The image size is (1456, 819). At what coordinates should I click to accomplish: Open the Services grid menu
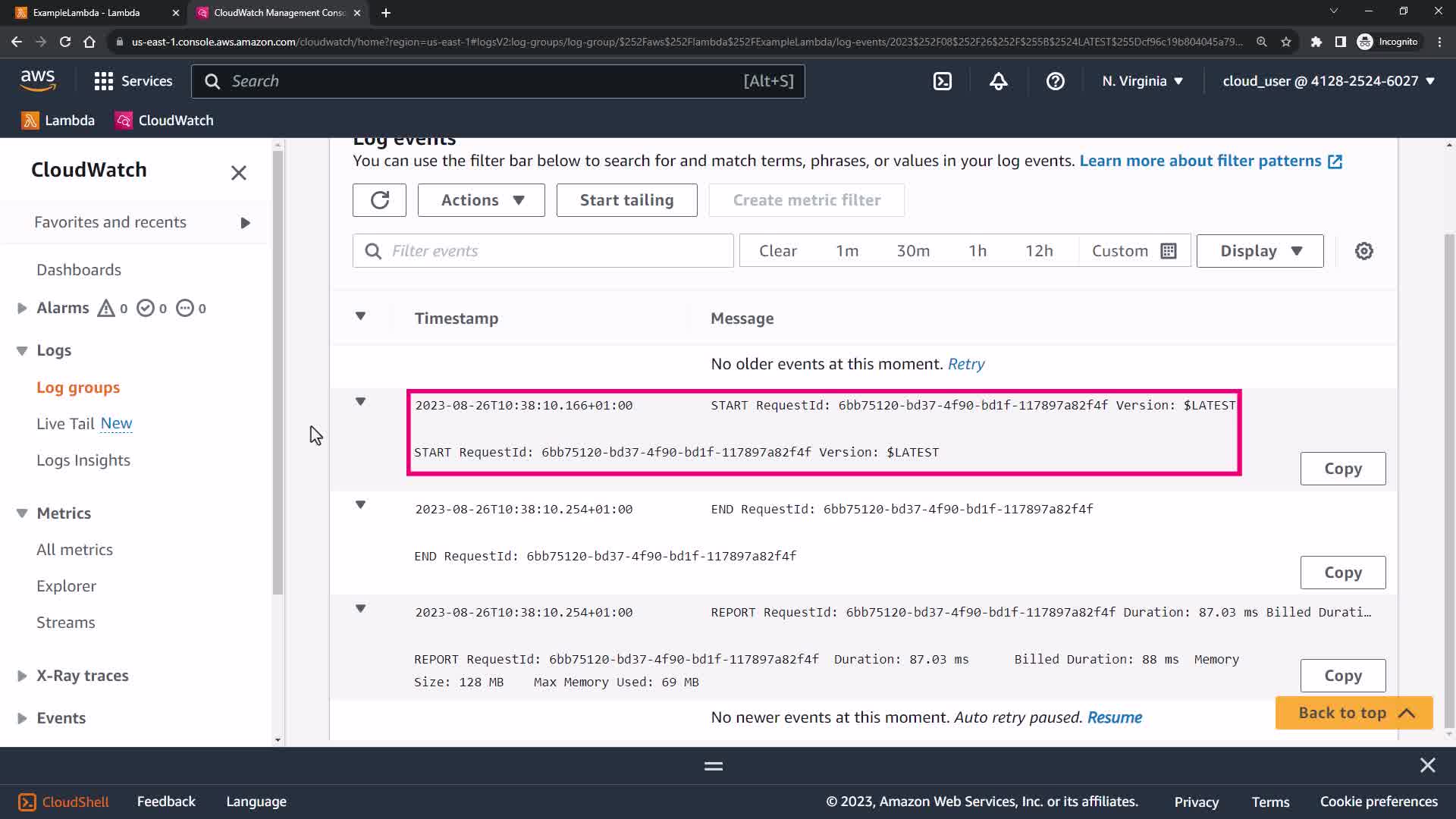tap(133, 81)
